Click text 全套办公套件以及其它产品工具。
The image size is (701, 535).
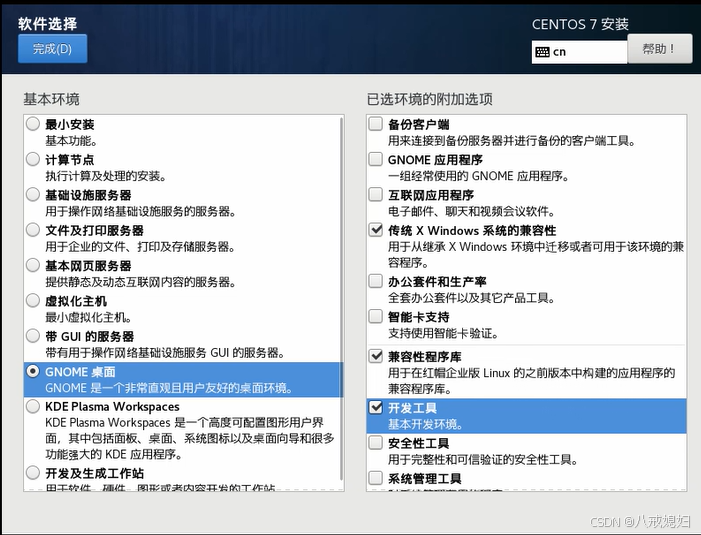tap(471, 298)
